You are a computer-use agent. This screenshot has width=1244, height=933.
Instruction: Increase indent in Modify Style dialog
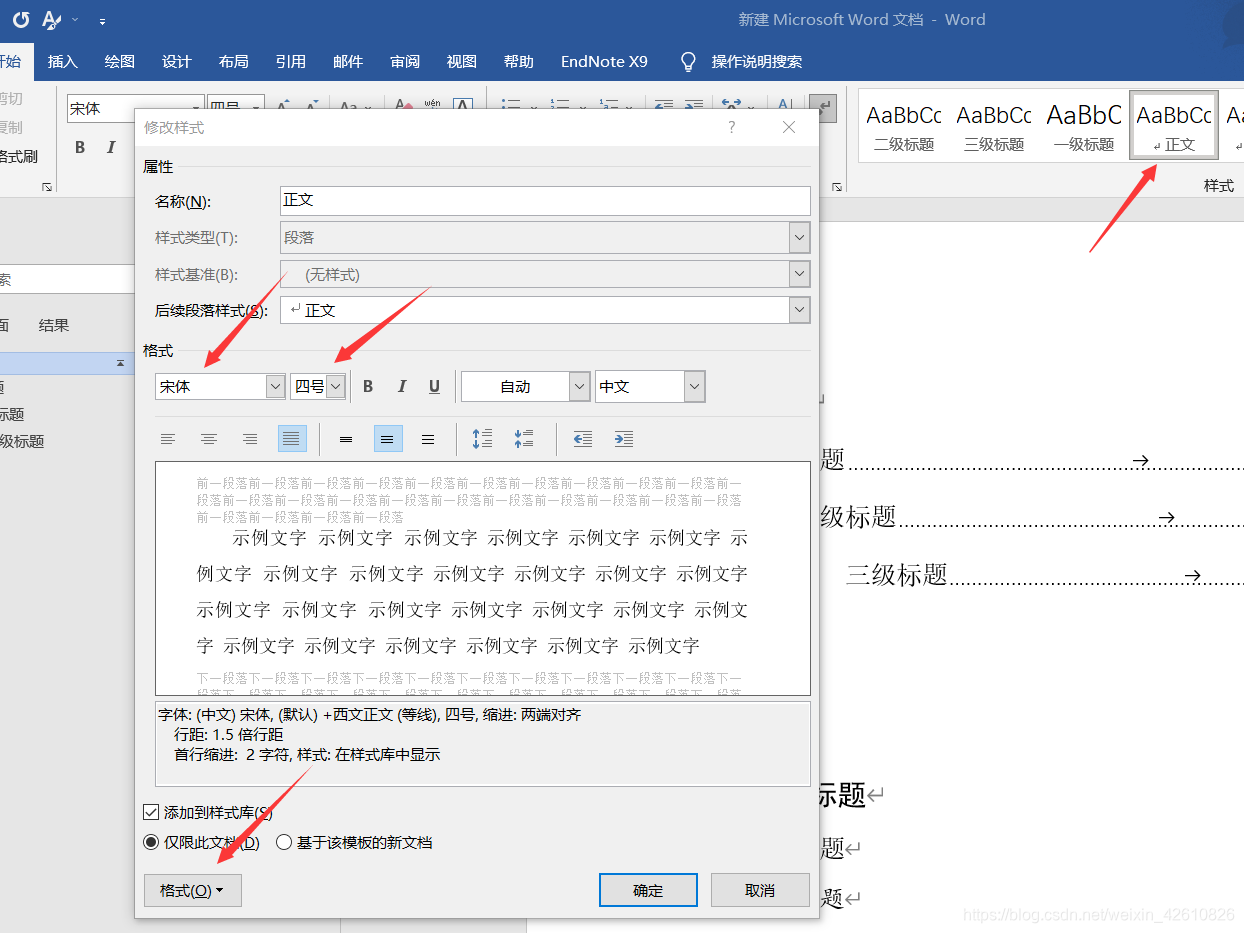tap(623, 438)
